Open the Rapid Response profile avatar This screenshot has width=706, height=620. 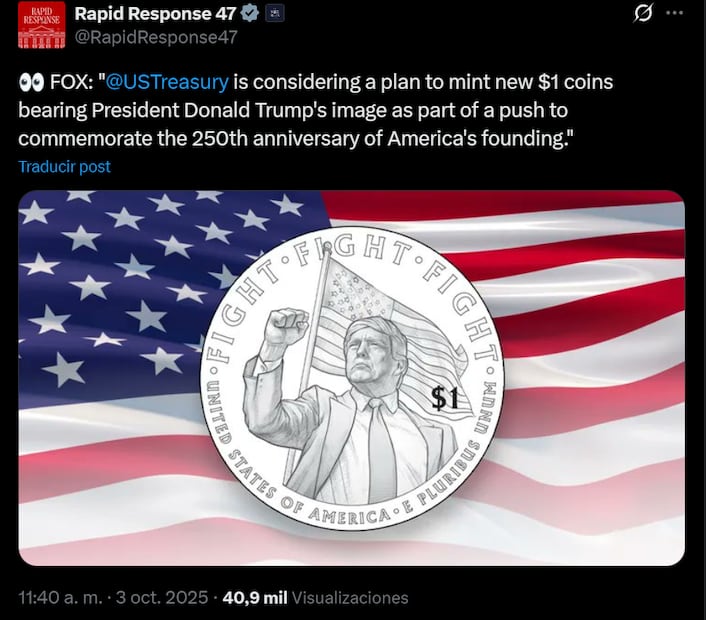[x=41, y=25]
